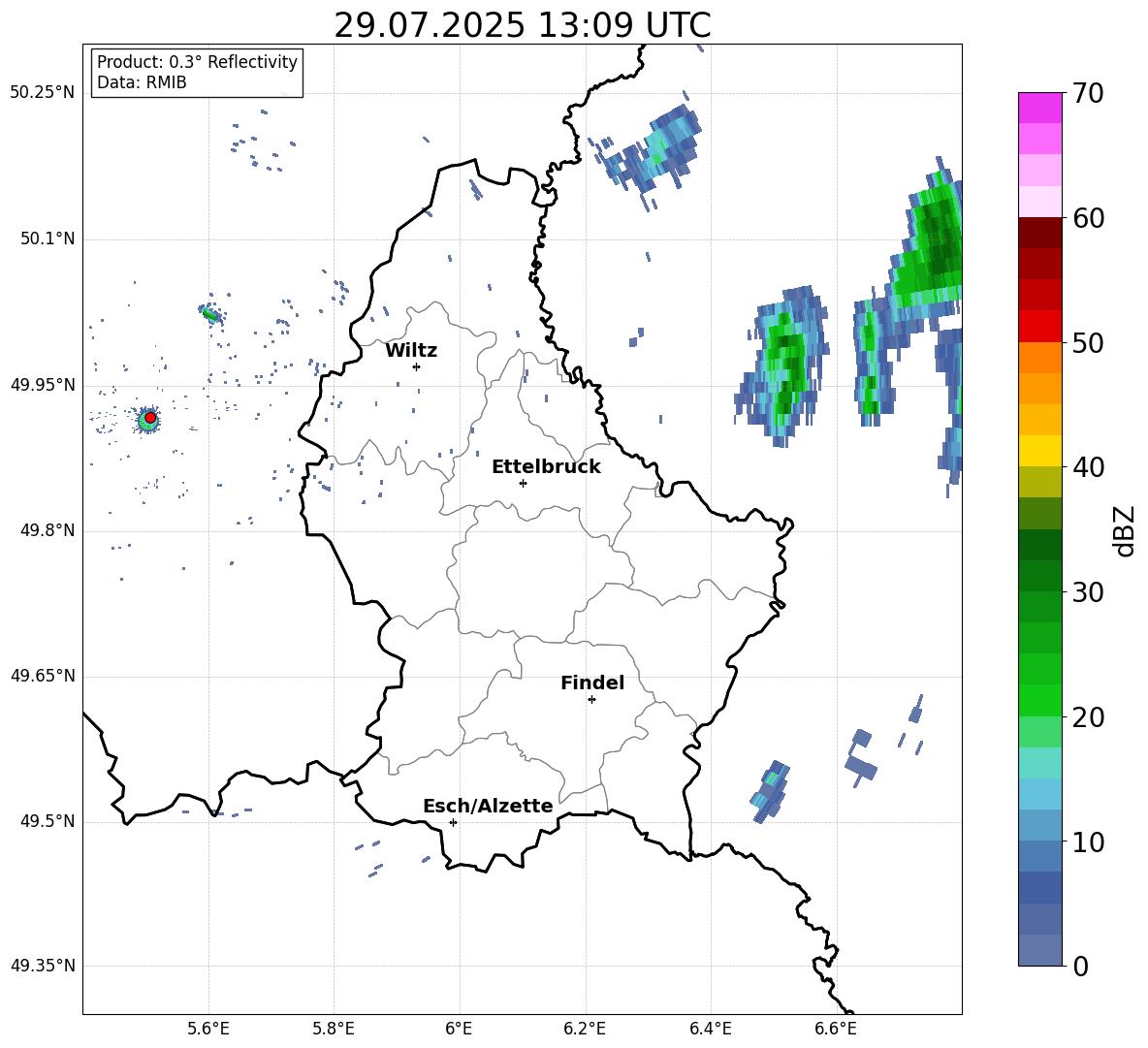Click the green storm cell at 6.5°E, 49.95°N
Viewport: 1148px width, 1048px height.
pyautogui.click(x=783, y=365)
